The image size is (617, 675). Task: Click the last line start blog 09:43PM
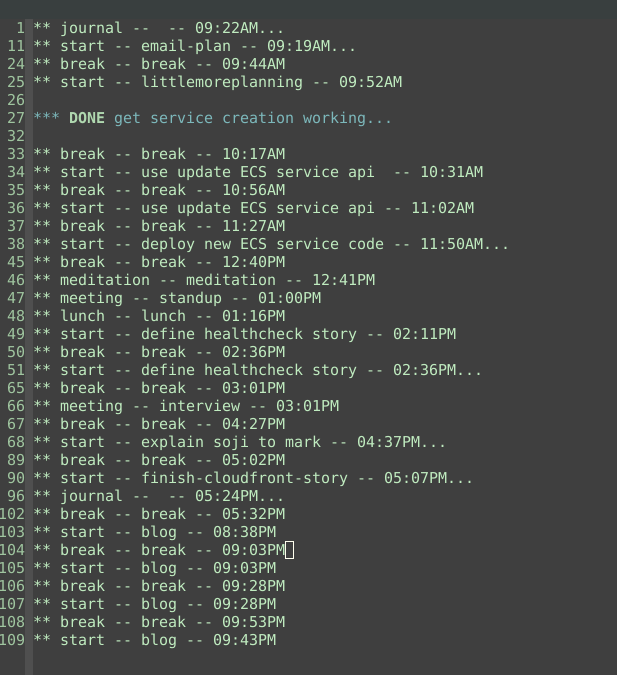[155, 640]
